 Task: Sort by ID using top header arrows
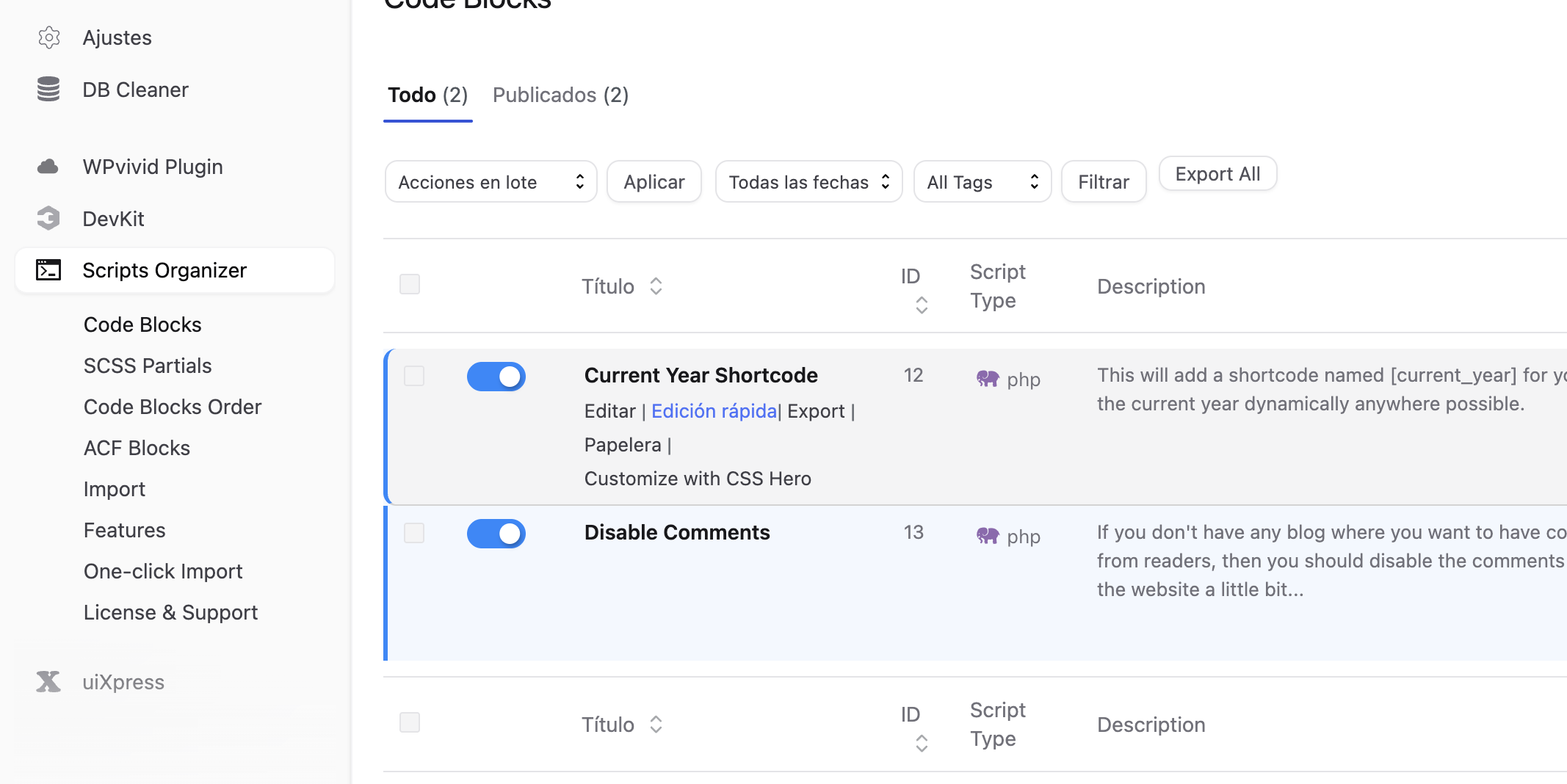[922, 305]
